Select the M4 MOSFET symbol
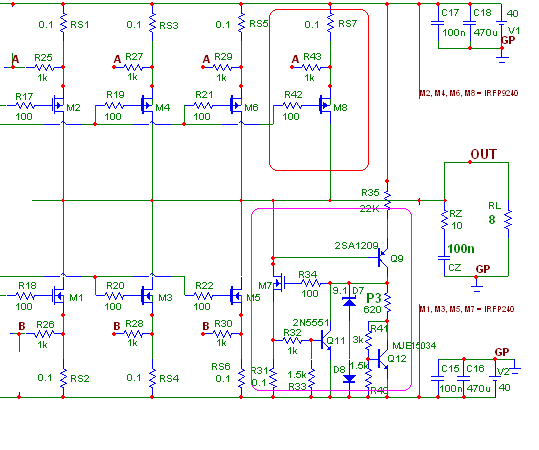Screen dimensions: 539x450 (x=147, y=106)
